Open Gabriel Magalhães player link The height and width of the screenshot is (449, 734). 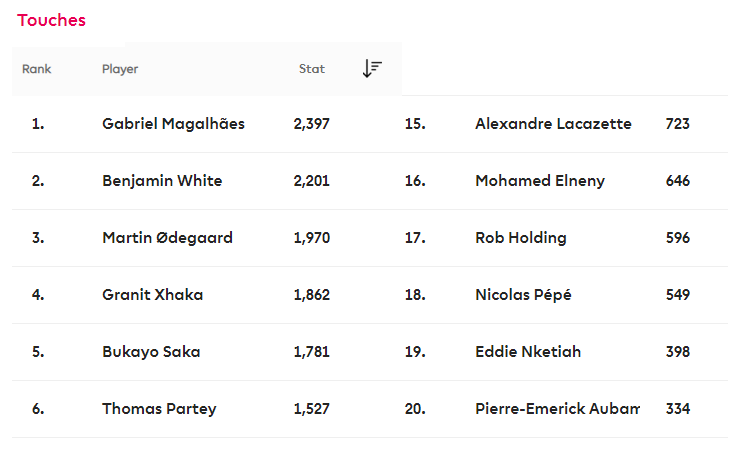173,124
